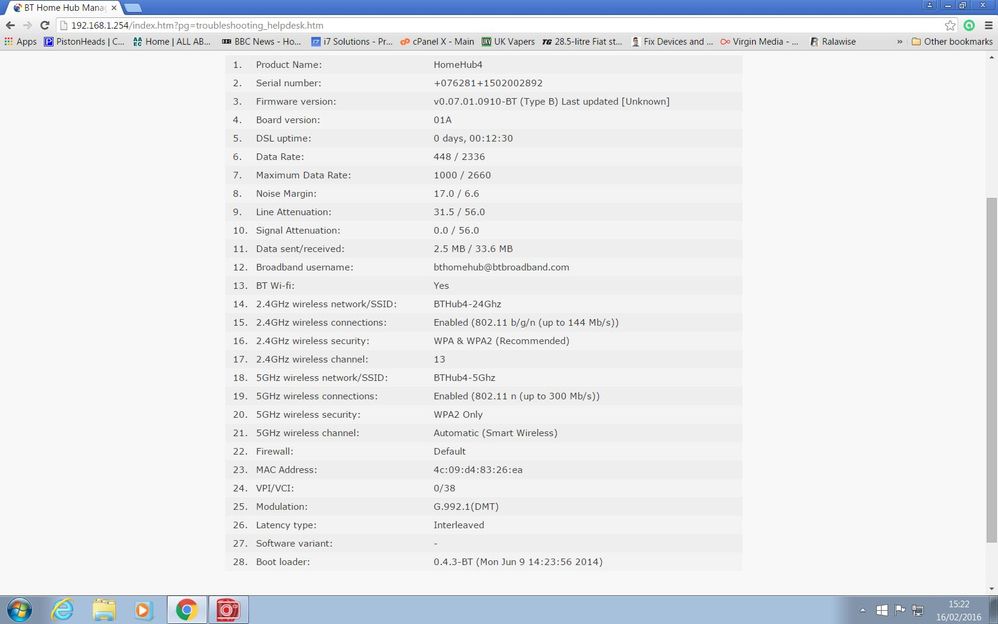This screenshot has width=998, height=624.
Task: Click the Data Rate value 448 / 2336
Action: (459, 157)
